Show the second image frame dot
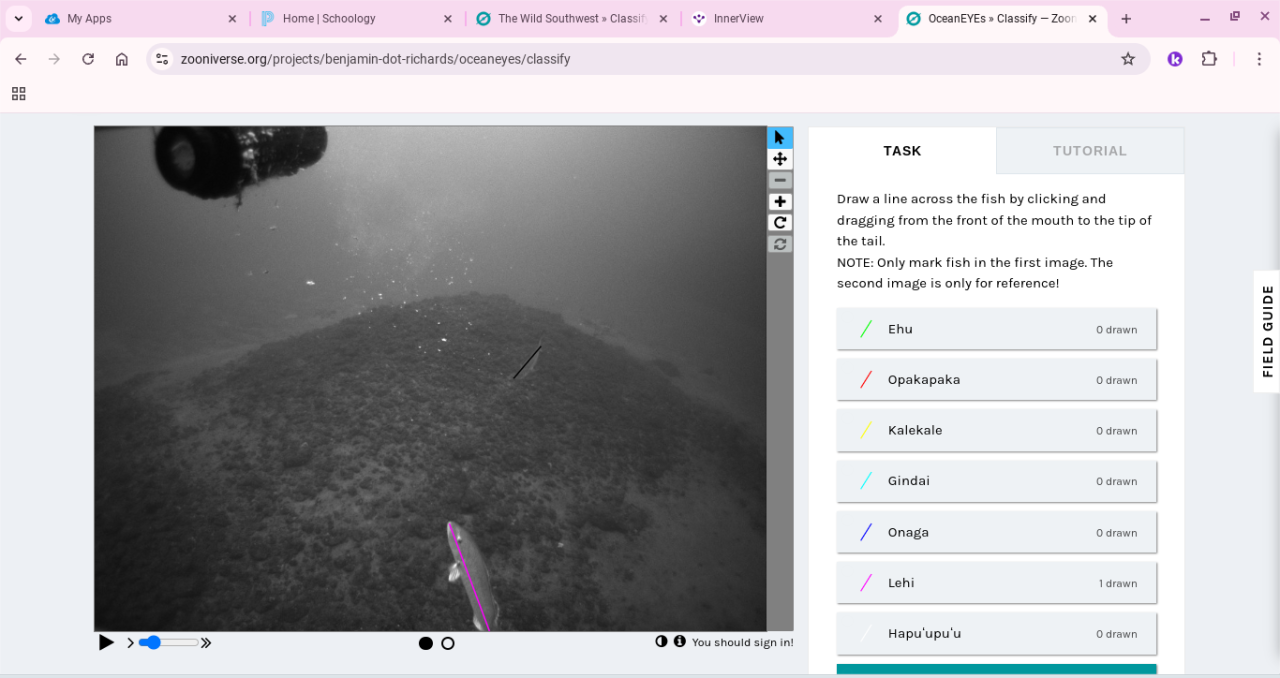 [448, 643]
